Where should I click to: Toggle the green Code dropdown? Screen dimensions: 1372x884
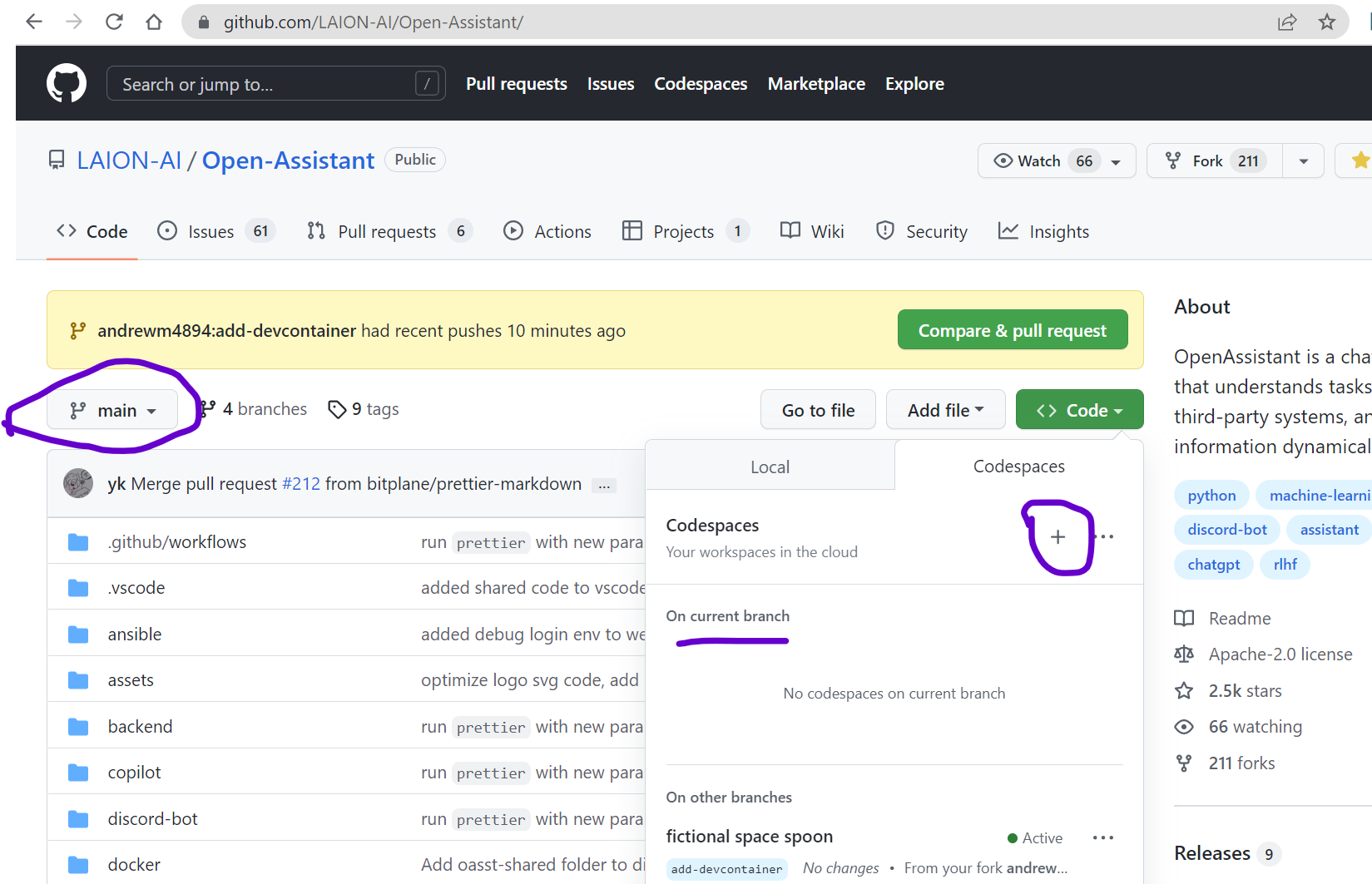point(1079,410)
